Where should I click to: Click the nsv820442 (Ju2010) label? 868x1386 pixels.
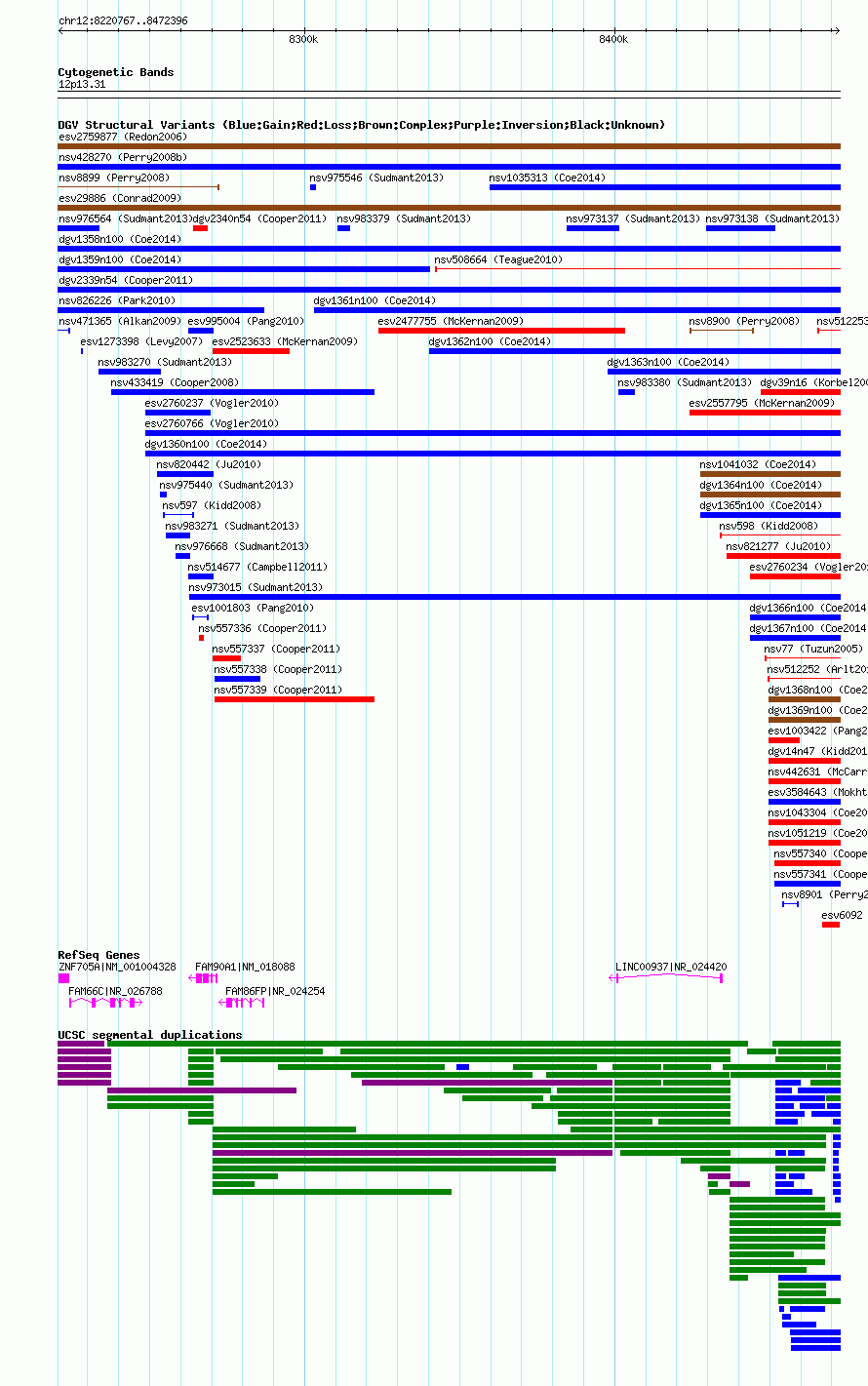point(209,464)
